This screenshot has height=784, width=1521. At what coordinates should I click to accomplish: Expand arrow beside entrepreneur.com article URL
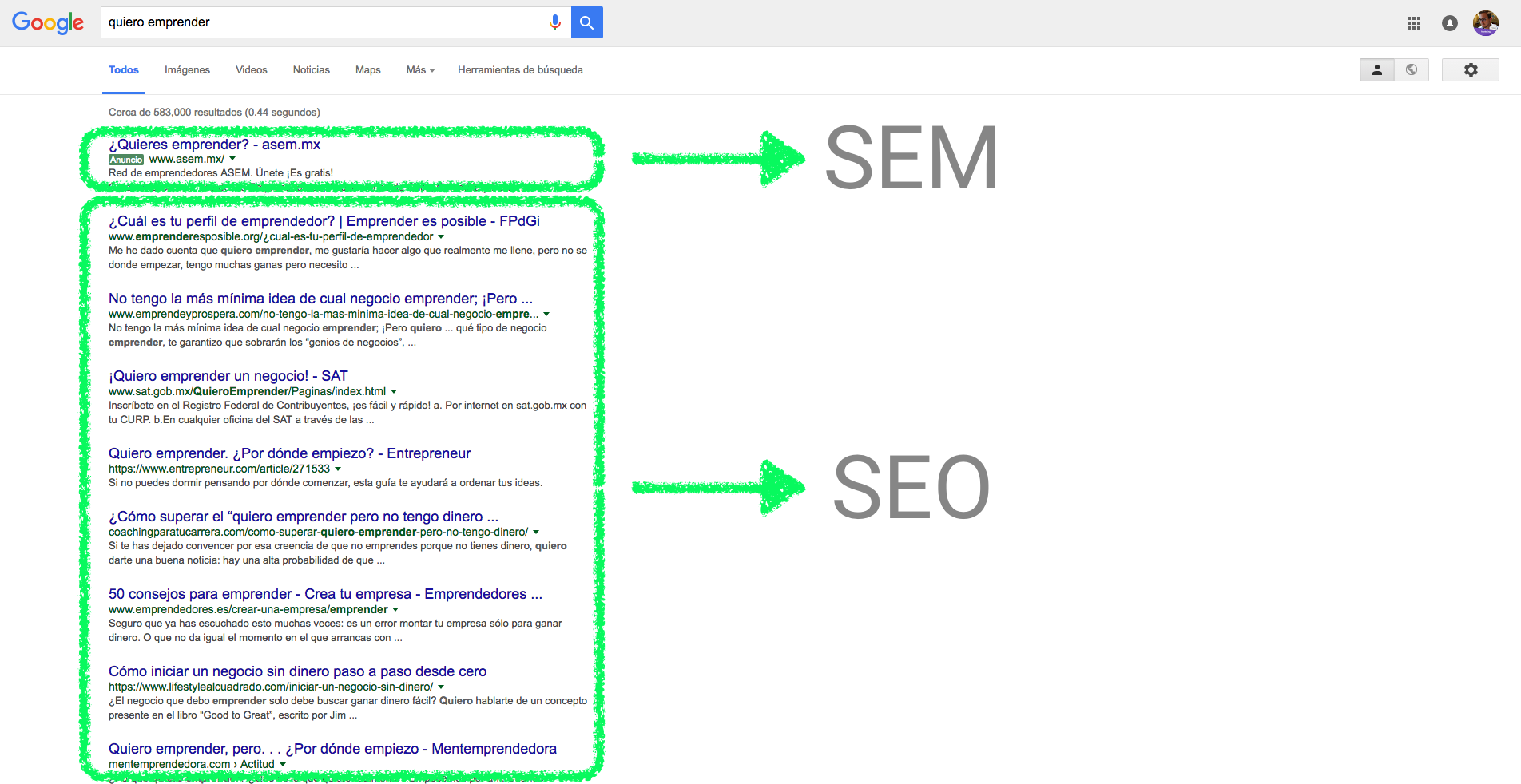click(x=338, y=469)
